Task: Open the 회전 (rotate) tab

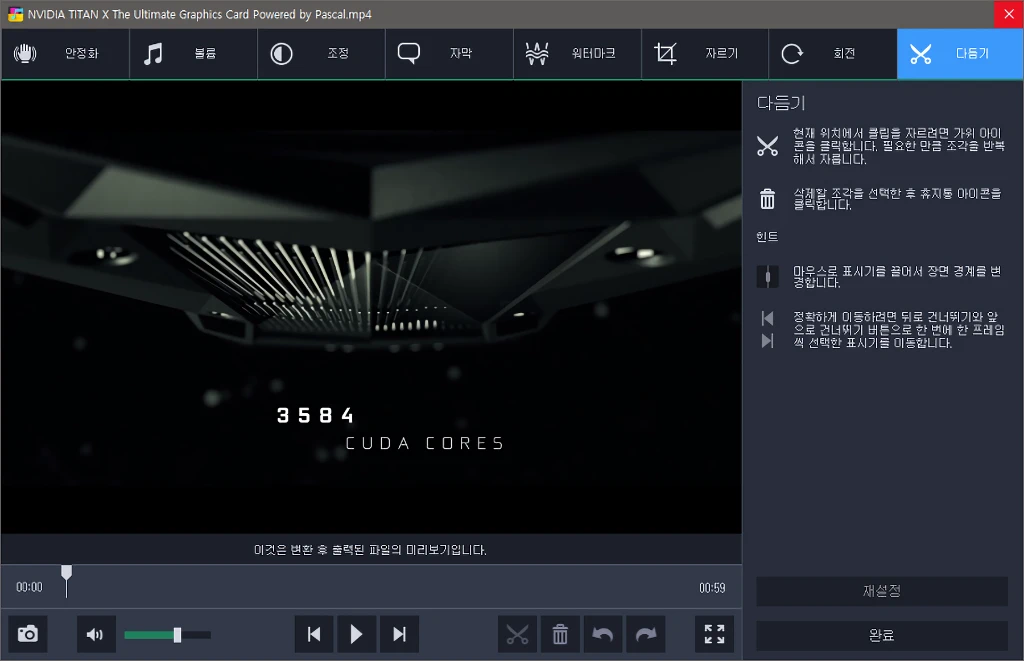Action: (x=833, y=54)
